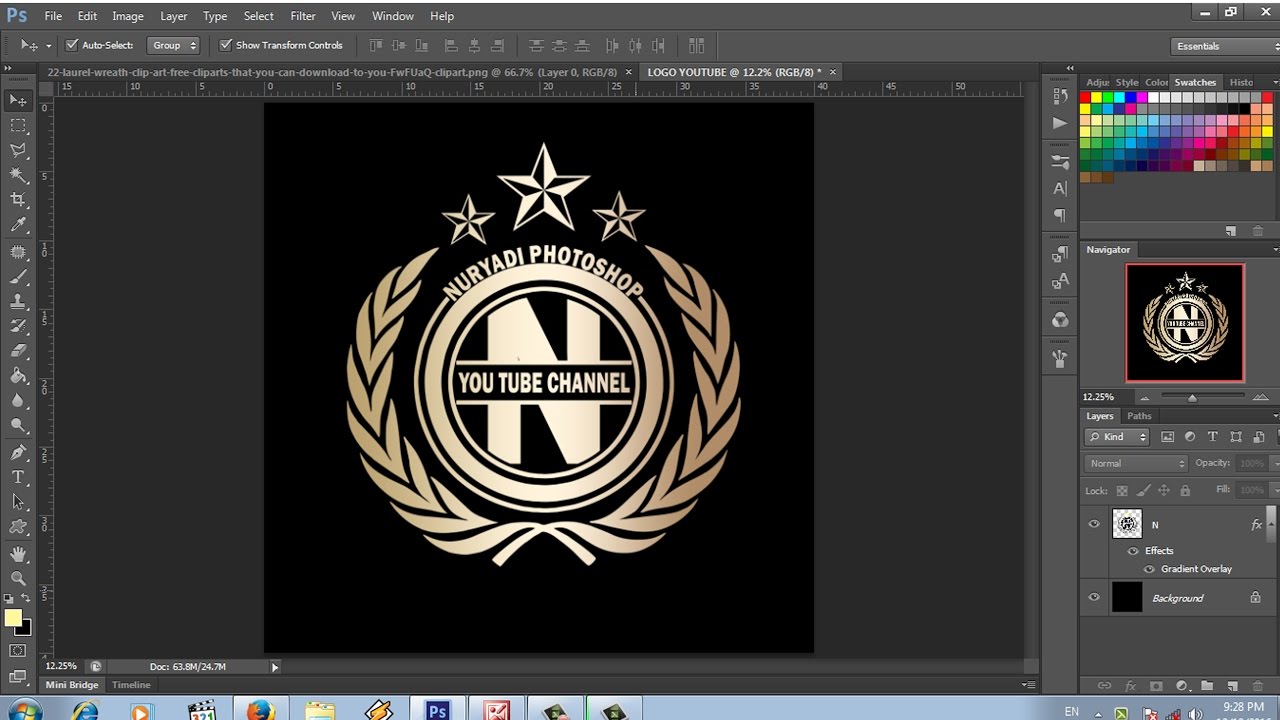Viewport: 1280px width, 720px height.
Task: Open the Timeline tab
Action: click(x=131, y=685)
